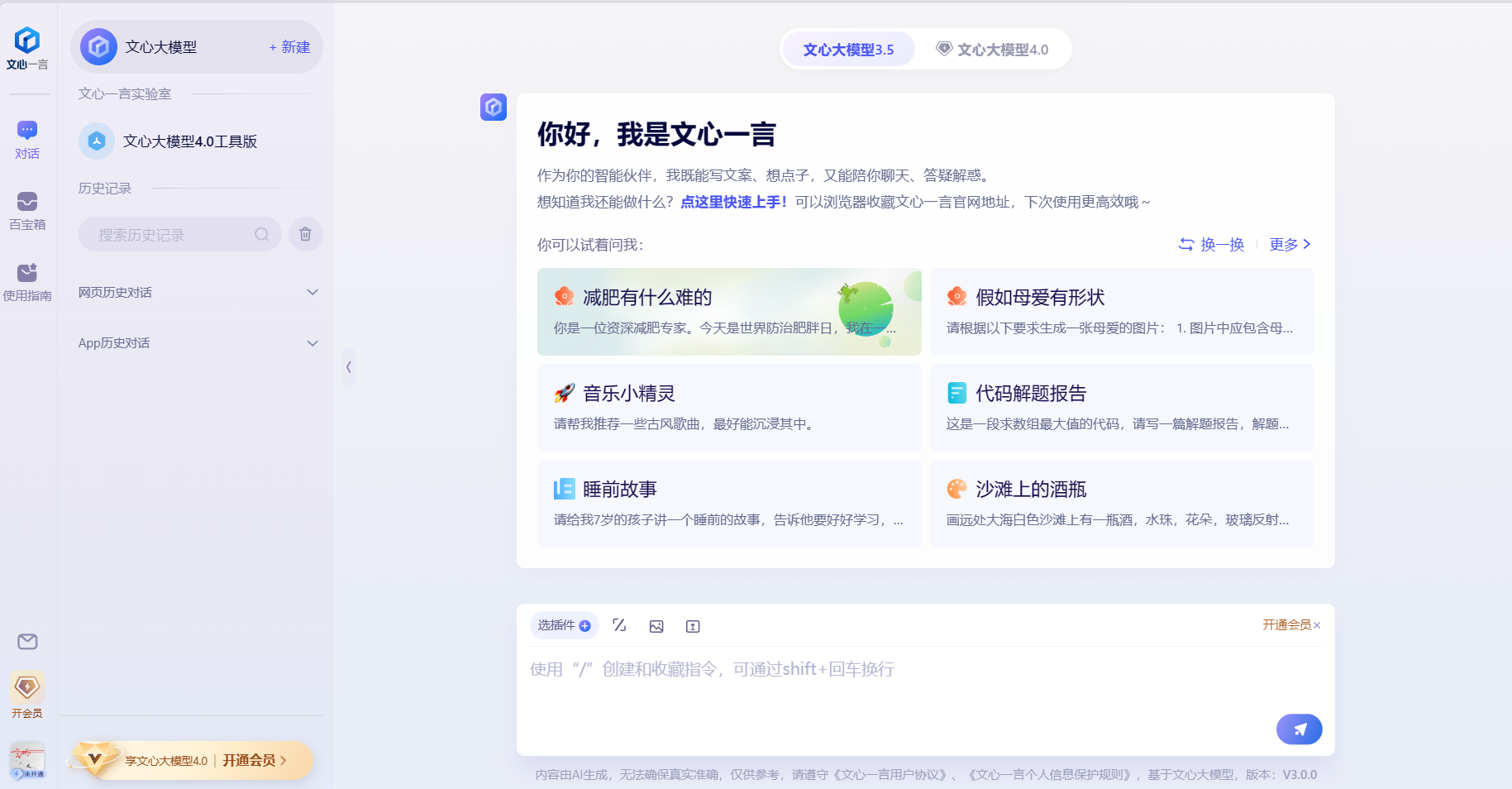Open the mail messages icon
This screenshot has width=1512, height=789.
(x=27, y=642)
